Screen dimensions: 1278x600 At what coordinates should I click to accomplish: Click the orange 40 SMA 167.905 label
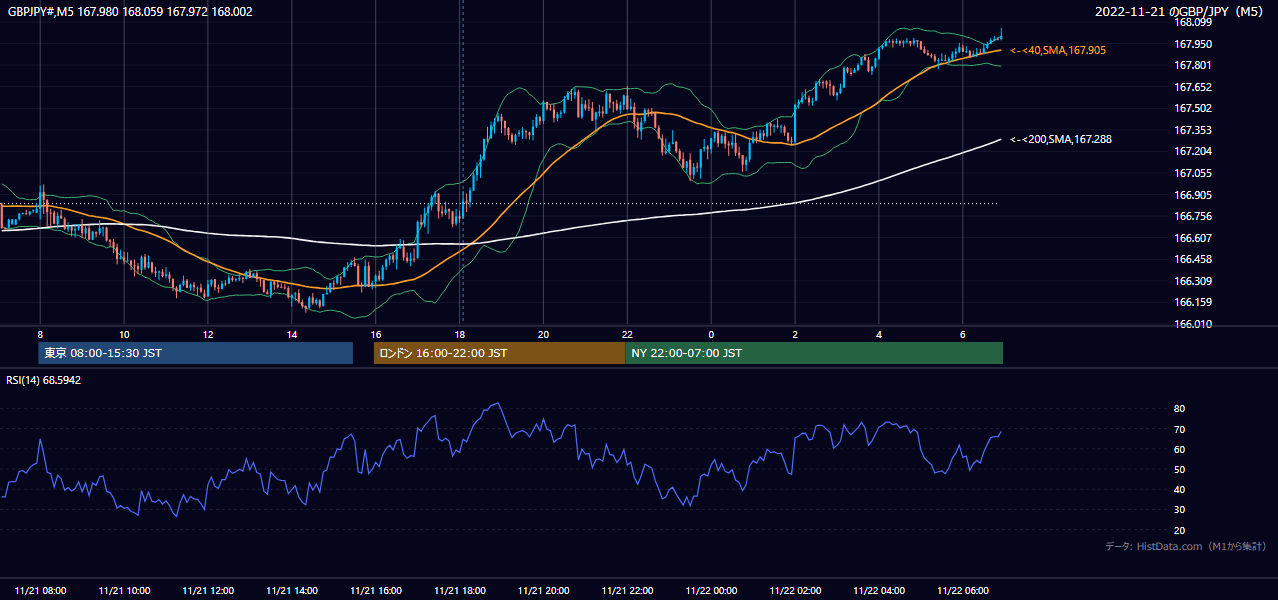1058,50
